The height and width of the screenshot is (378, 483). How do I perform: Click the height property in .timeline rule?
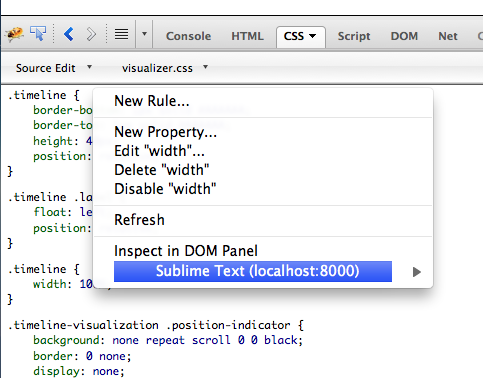(x=53, y=141)
